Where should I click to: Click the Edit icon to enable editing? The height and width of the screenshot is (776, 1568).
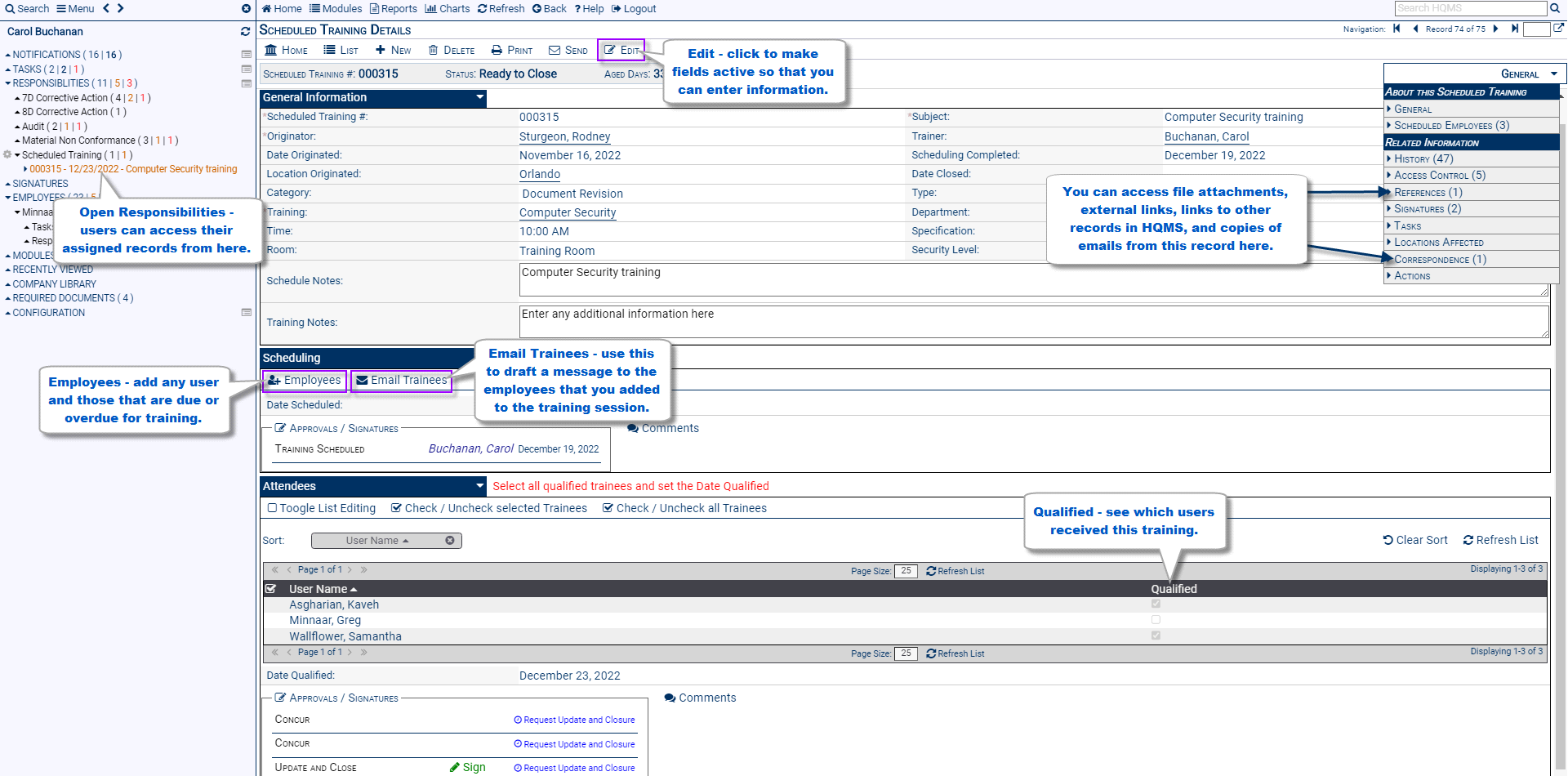click(621, 50)
